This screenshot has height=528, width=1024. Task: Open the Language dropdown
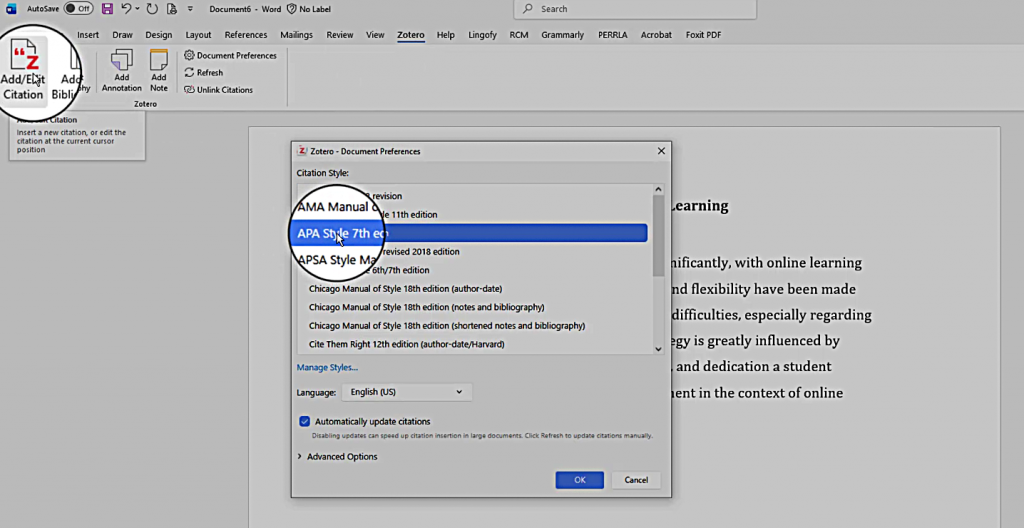tap(406, 392)
